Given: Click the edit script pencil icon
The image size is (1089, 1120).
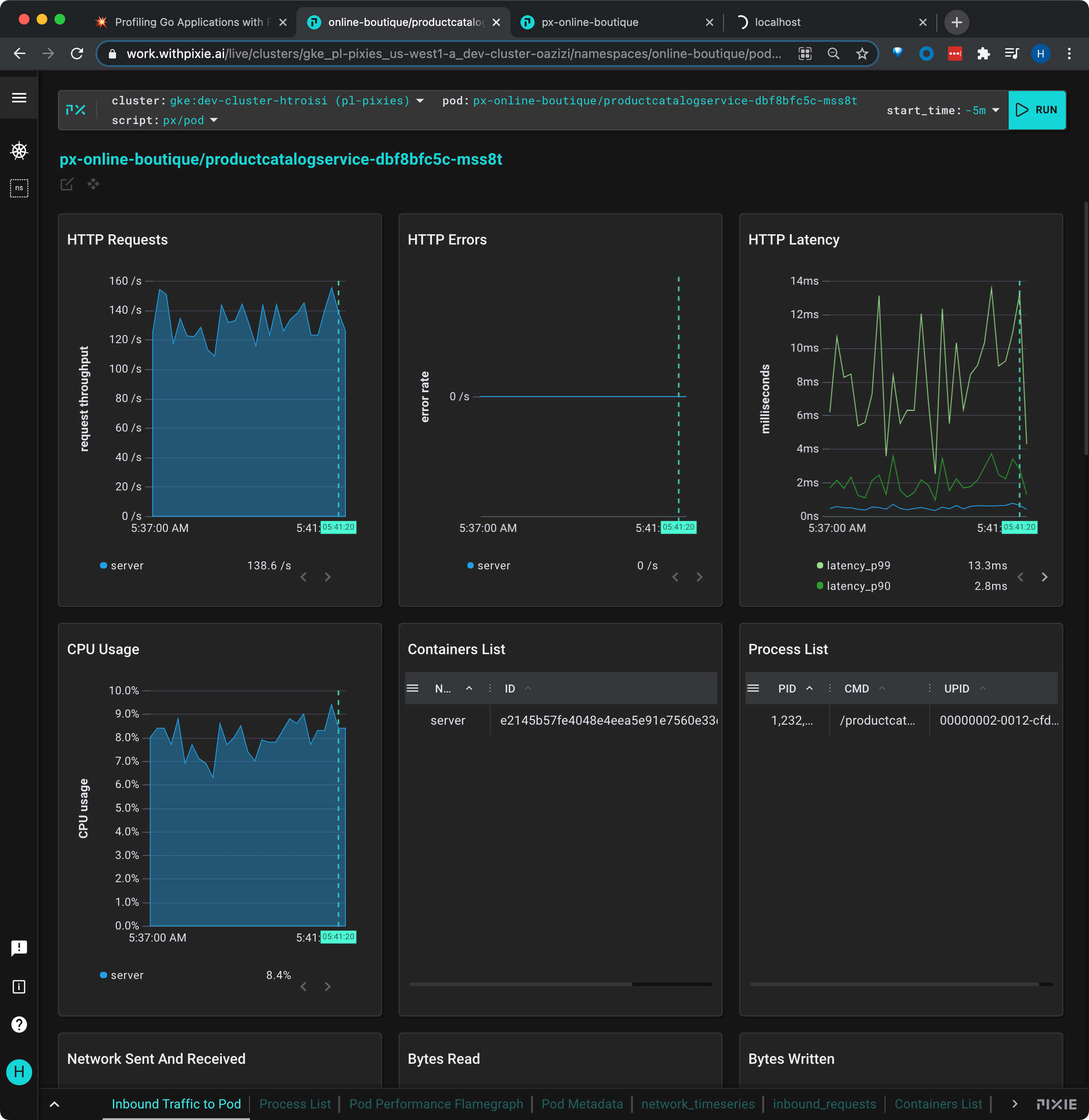Looking at the screenshot, I should (x=67, y=184).
